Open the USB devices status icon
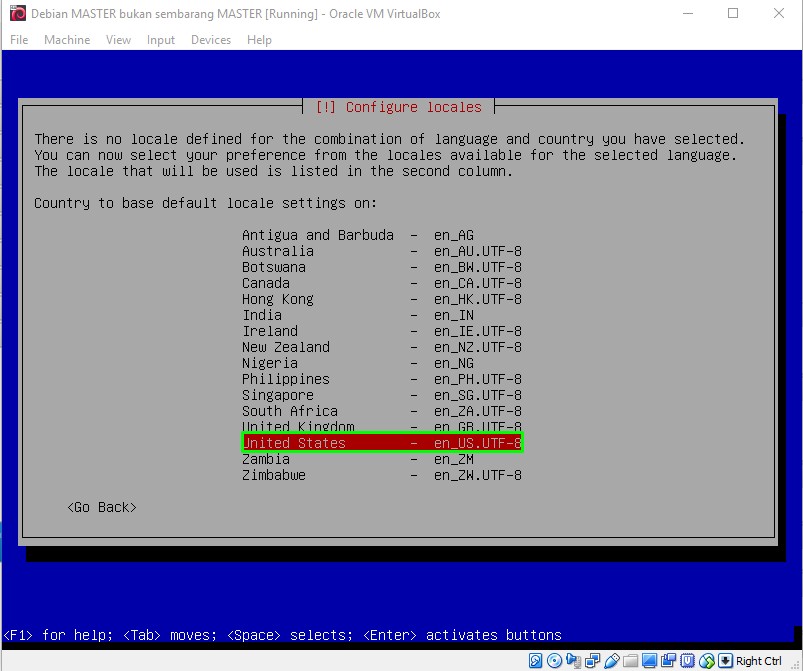 (x=611, y=661)
